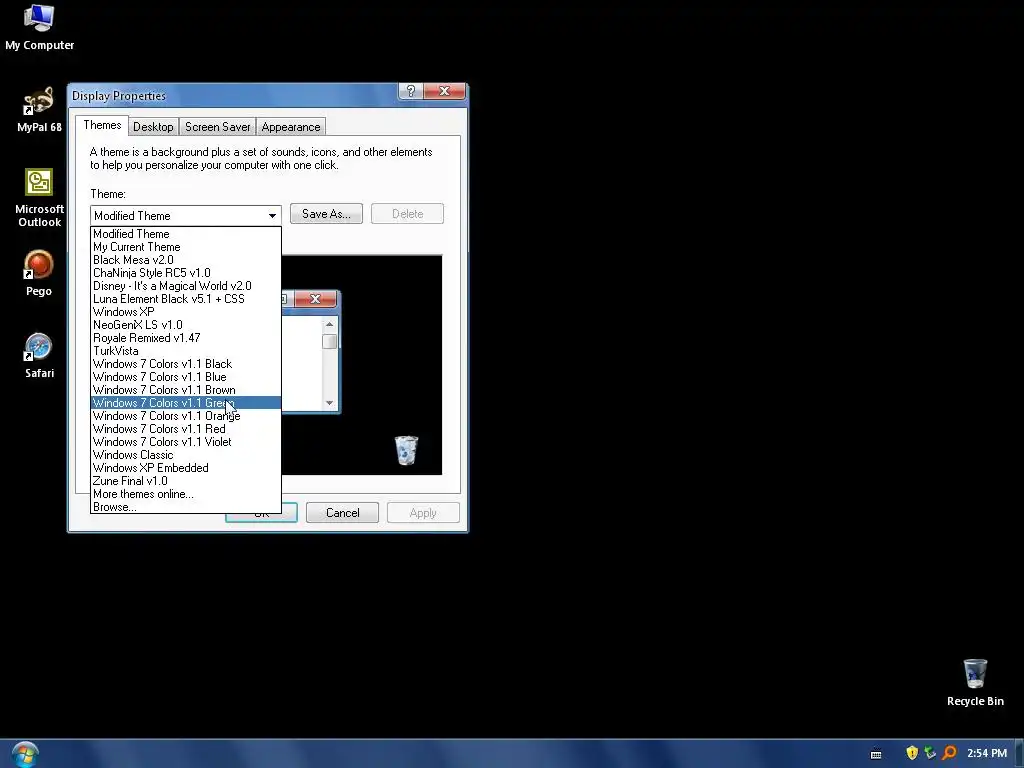Choose the Windows Classic theme

pos(185,455)
